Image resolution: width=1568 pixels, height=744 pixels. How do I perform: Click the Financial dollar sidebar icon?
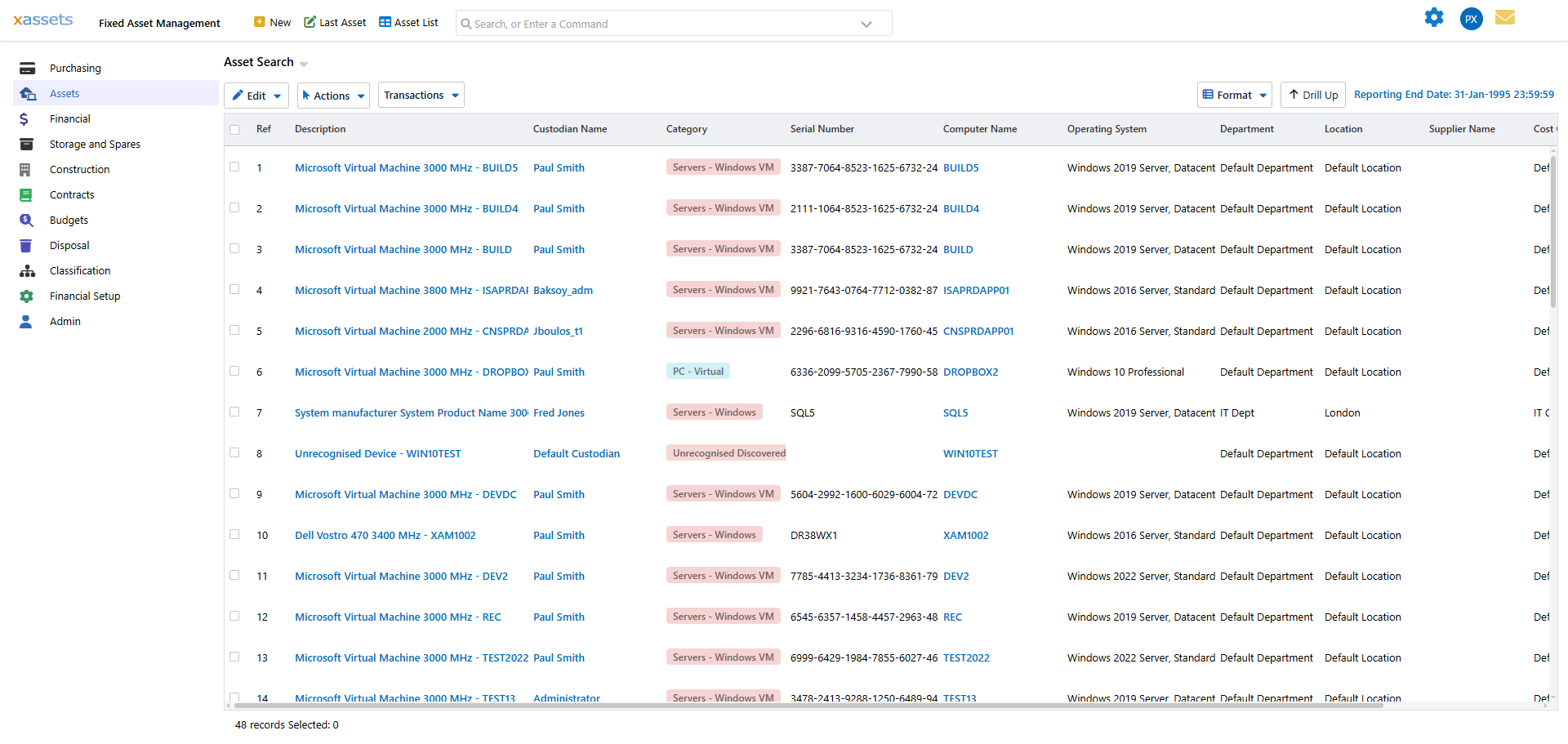click(x=27, y=118)
